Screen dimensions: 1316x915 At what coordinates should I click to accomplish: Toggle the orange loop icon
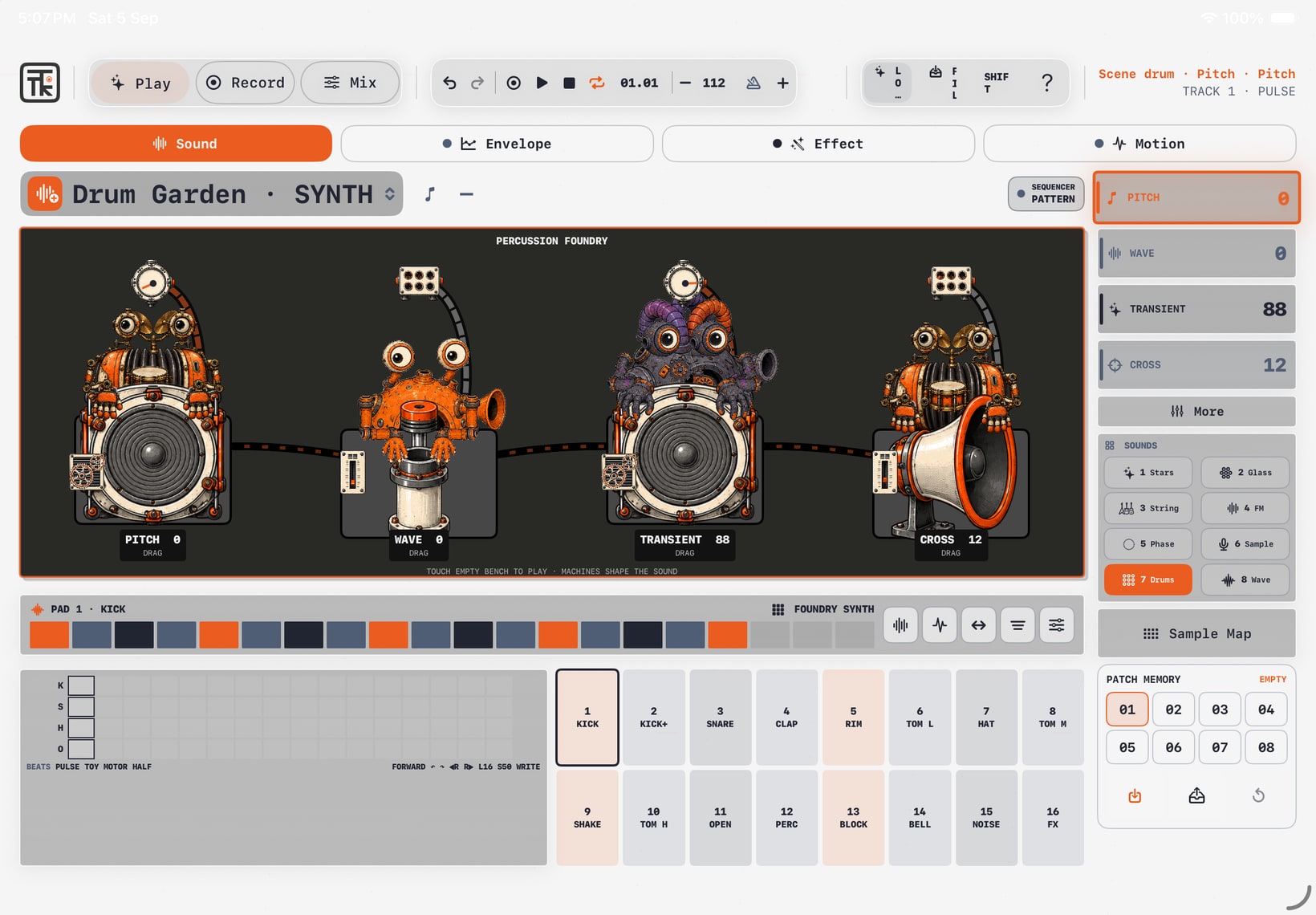pyautogui.click(x=597, y=83)
